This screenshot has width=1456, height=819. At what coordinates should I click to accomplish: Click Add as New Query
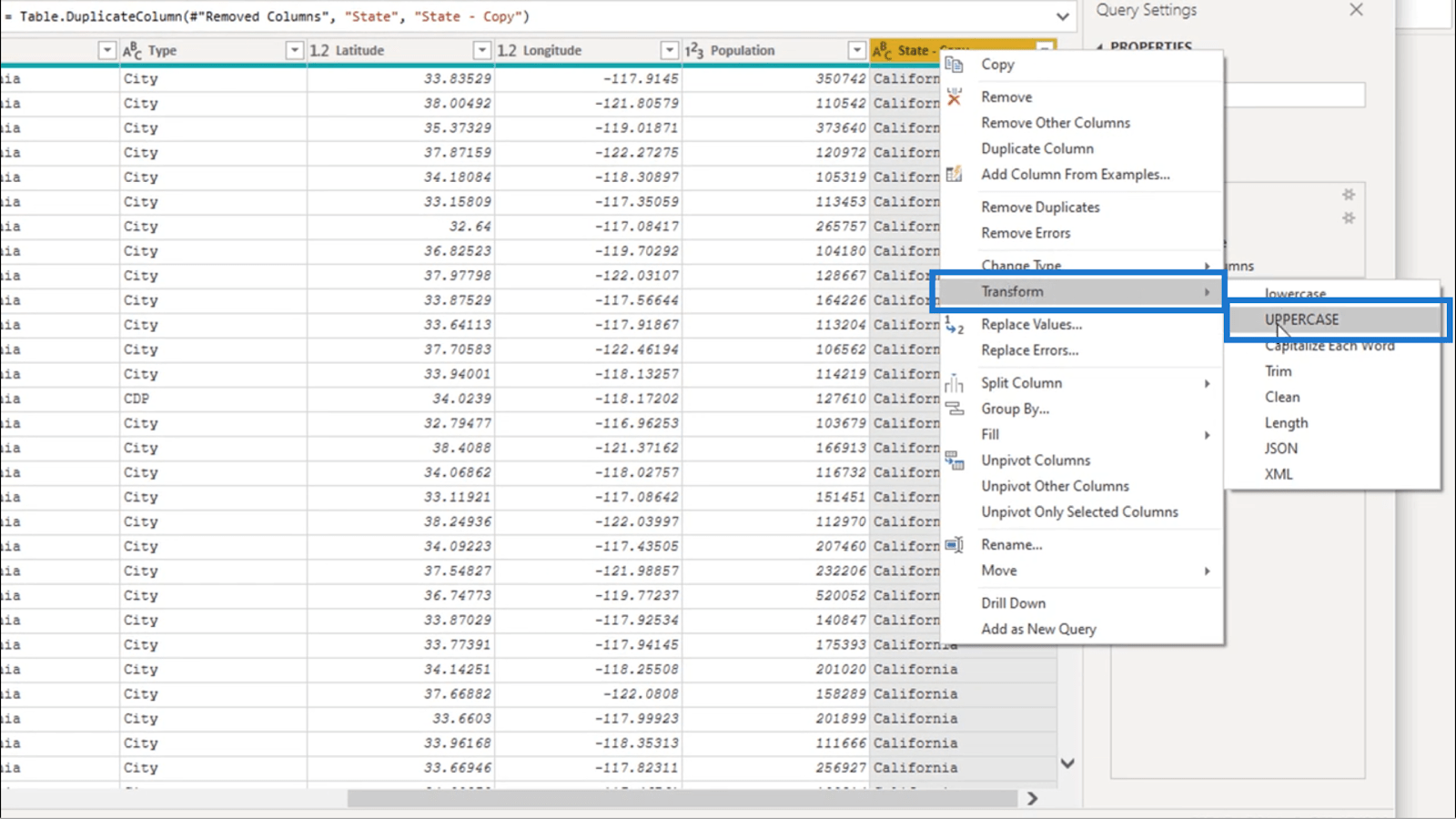pyautogui.click(x=1038, y=629)
